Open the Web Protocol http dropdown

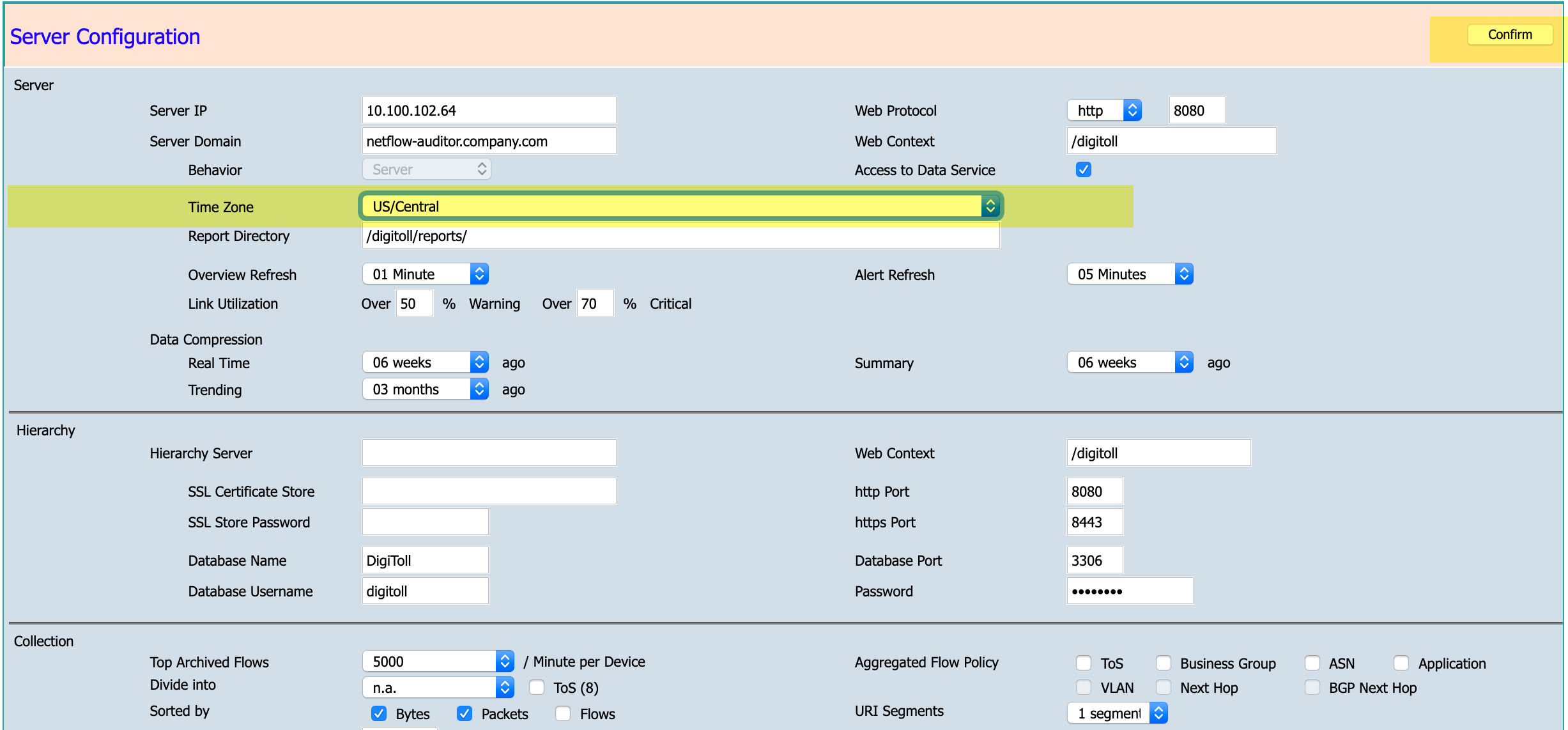point(1105,110)
